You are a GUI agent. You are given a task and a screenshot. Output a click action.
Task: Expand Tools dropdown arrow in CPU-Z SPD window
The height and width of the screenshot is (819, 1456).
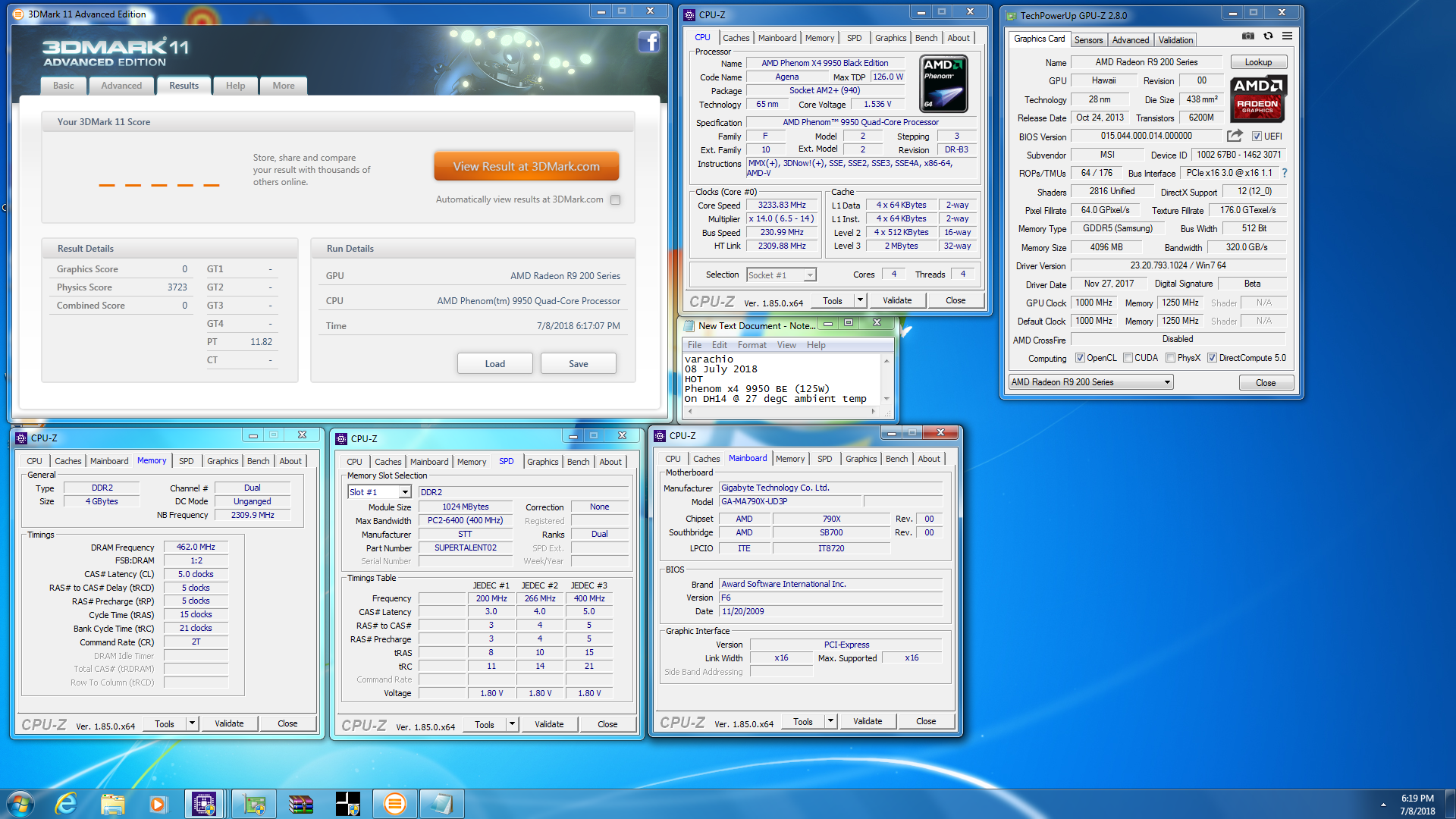512,724
